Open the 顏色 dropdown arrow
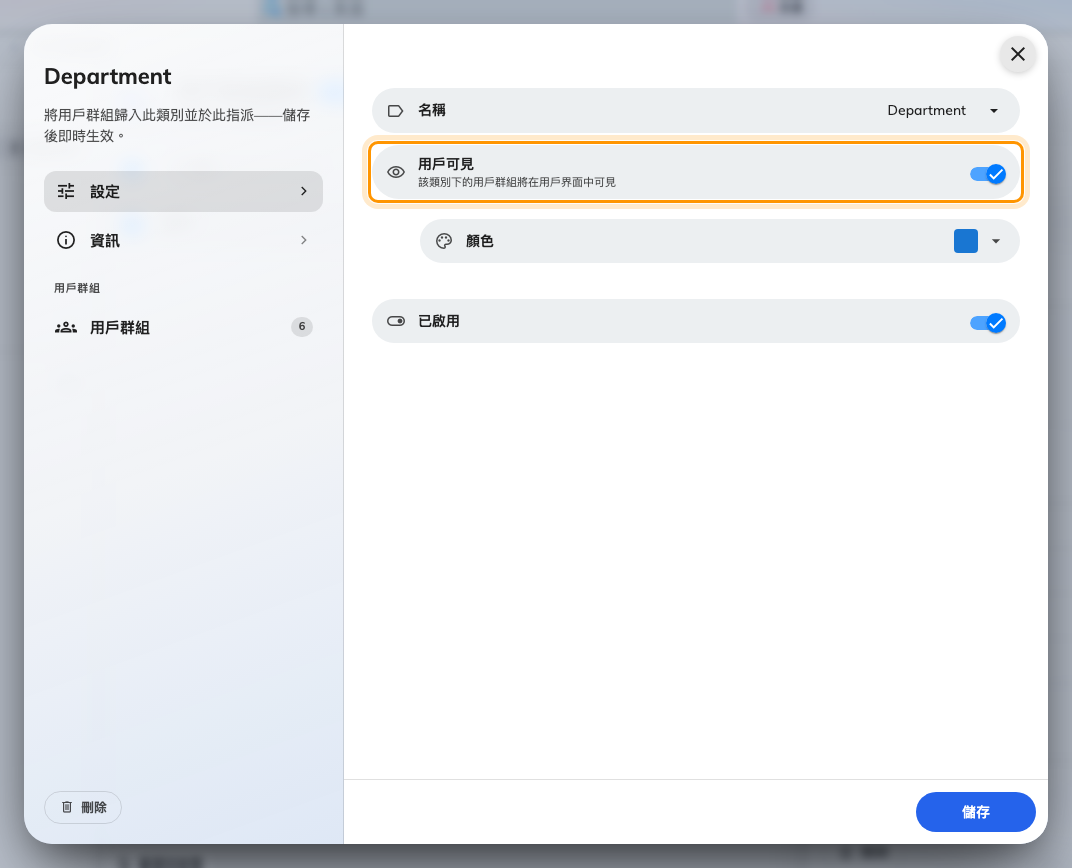Viewport: 1072px width, 868px height. click(x=996, y=241)
